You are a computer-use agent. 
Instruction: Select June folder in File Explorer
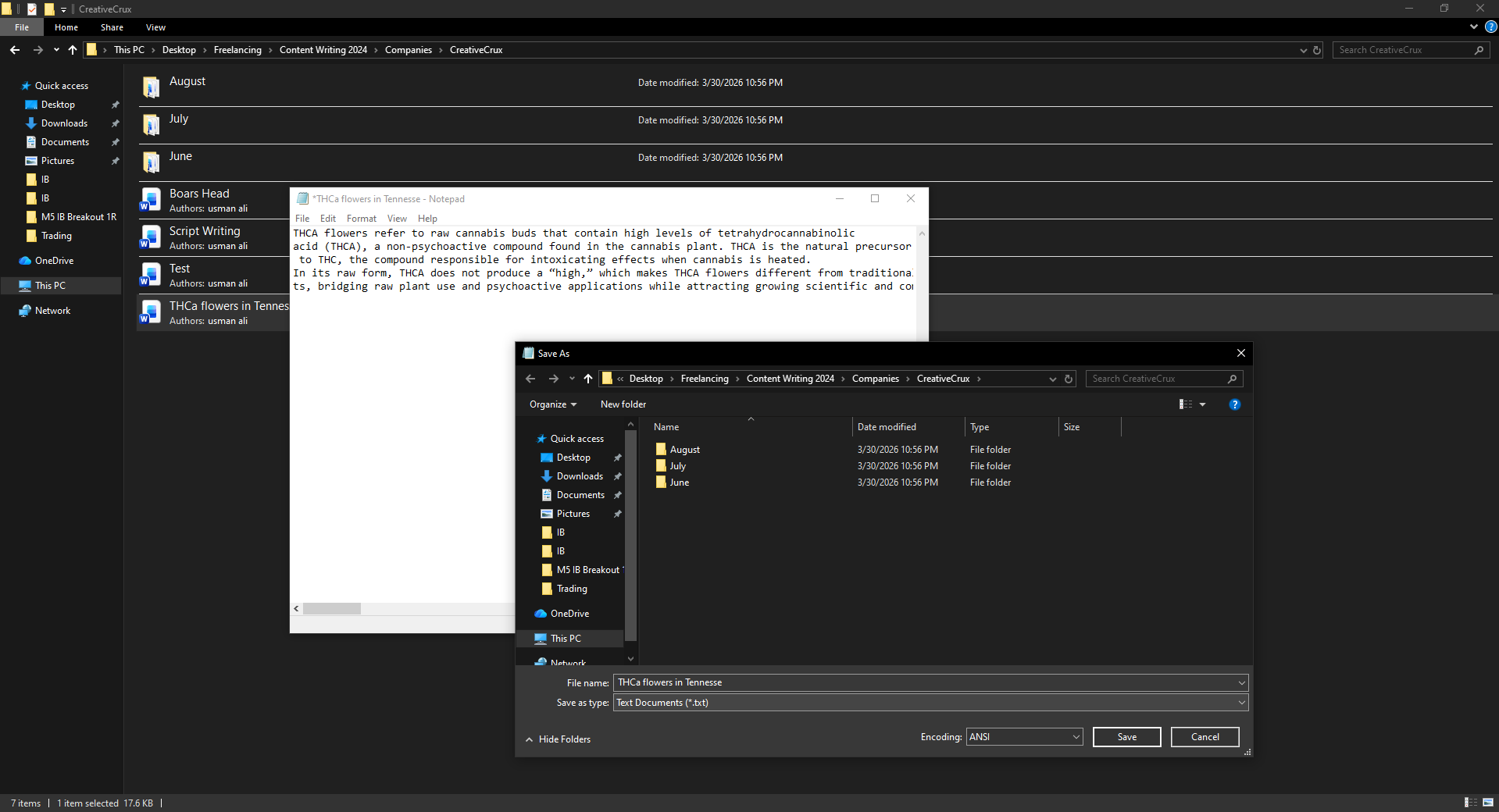click(x=816, y=161)
